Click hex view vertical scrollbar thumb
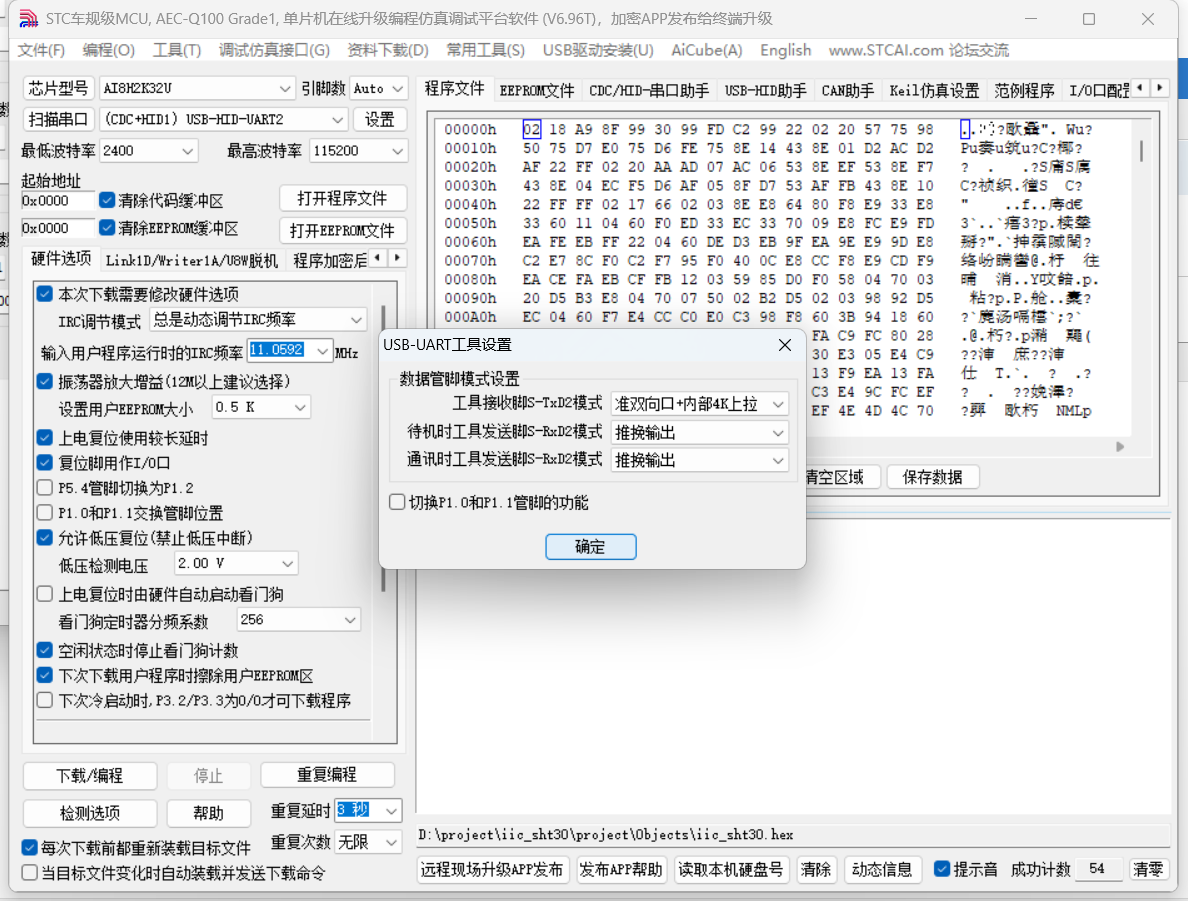1188x901 pixels. (1141, 151)
